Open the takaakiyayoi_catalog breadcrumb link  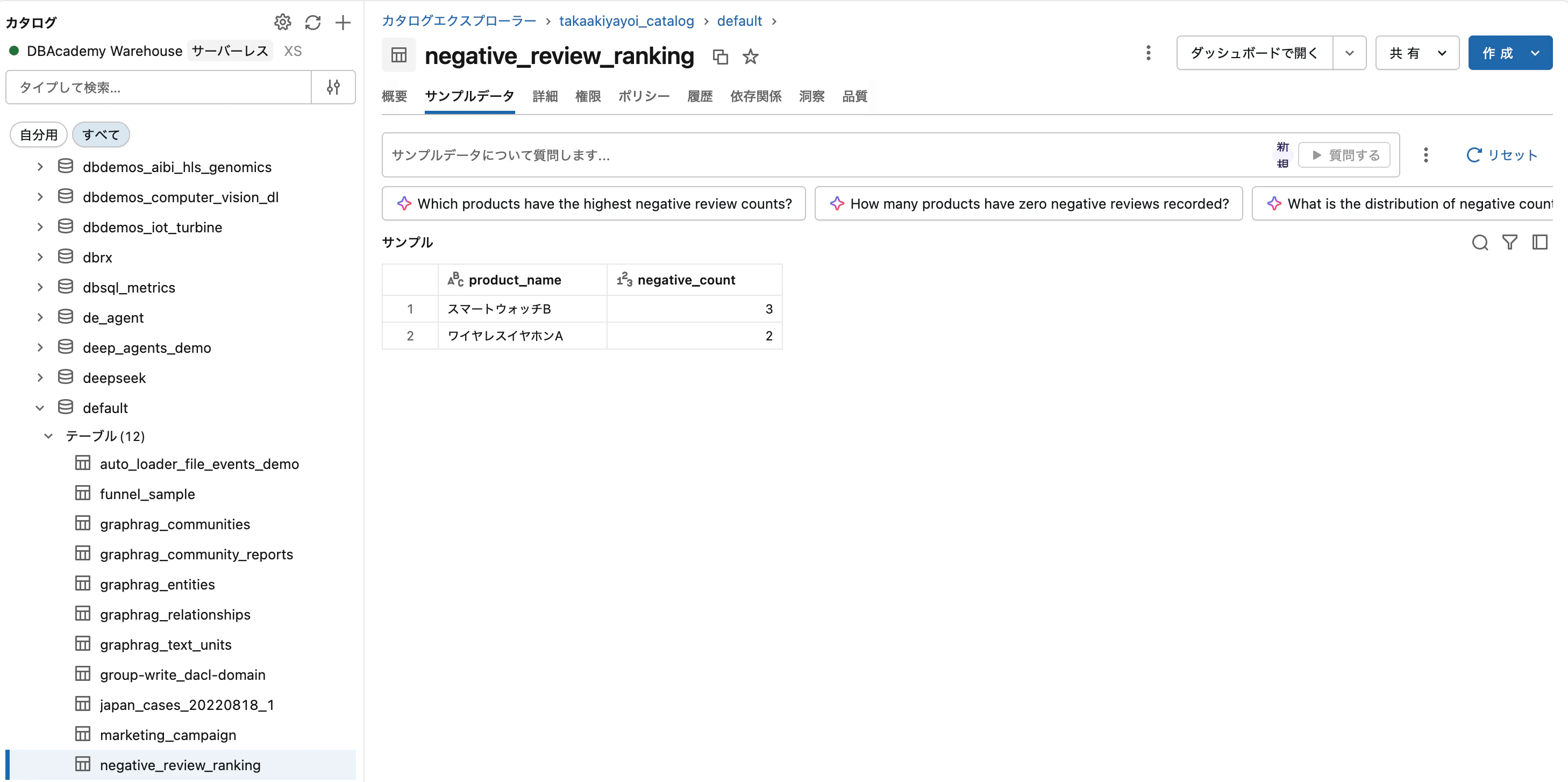tap(626, 21)
